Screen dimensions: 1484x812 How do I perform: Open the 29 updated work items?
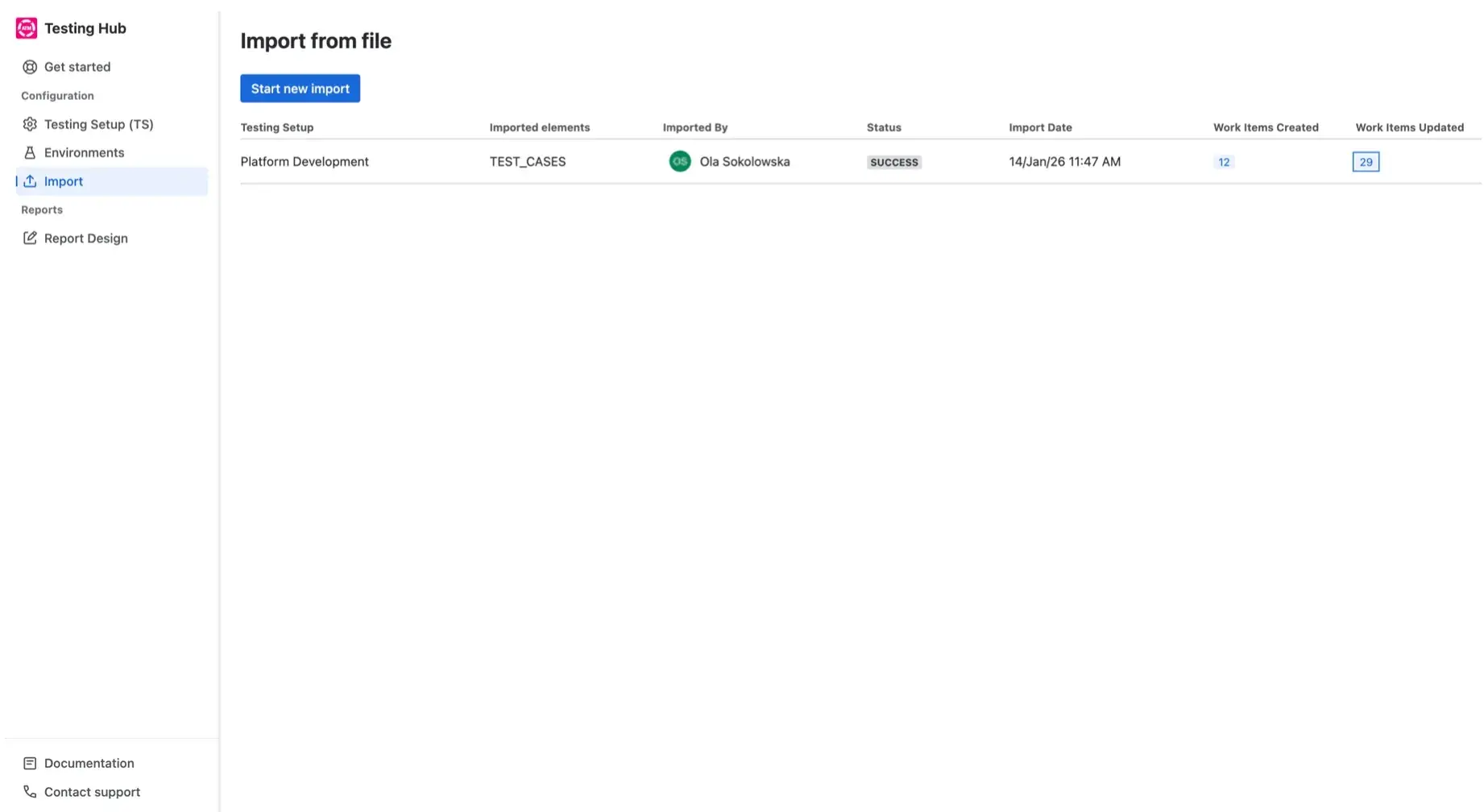(1366, 162)
